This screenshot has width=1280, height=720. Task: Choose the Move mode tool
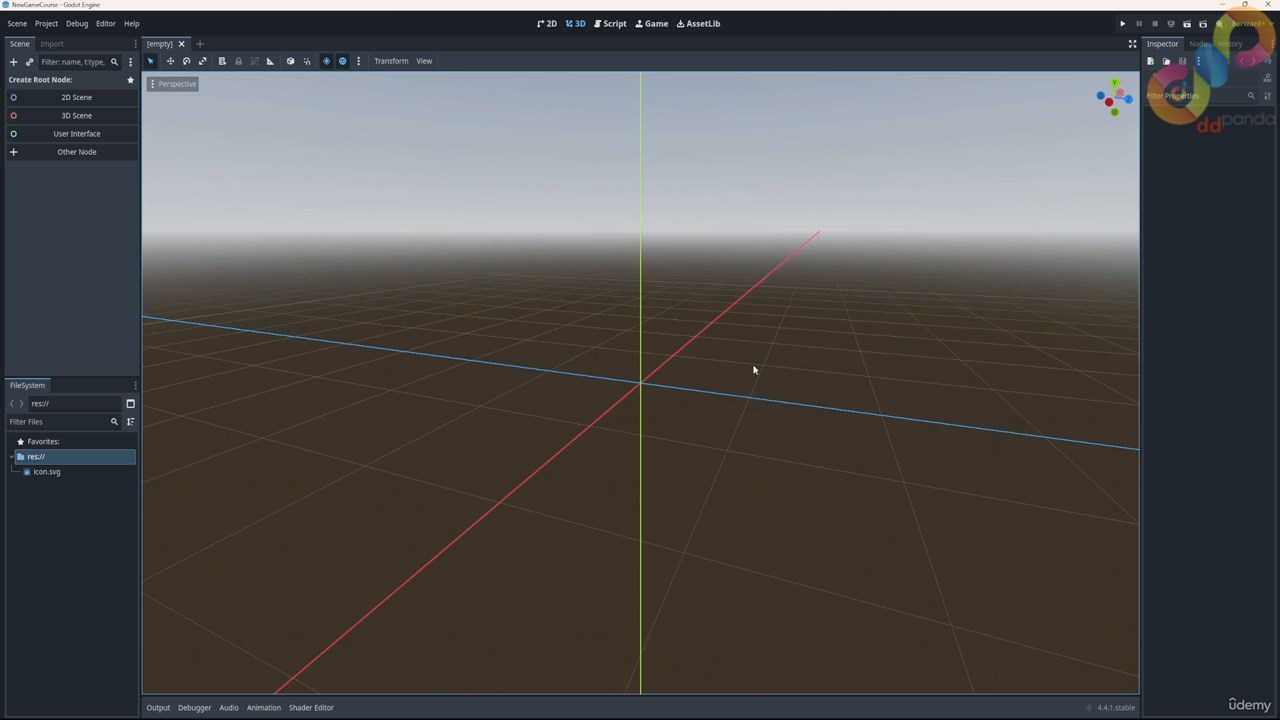[x=170, y=61]
